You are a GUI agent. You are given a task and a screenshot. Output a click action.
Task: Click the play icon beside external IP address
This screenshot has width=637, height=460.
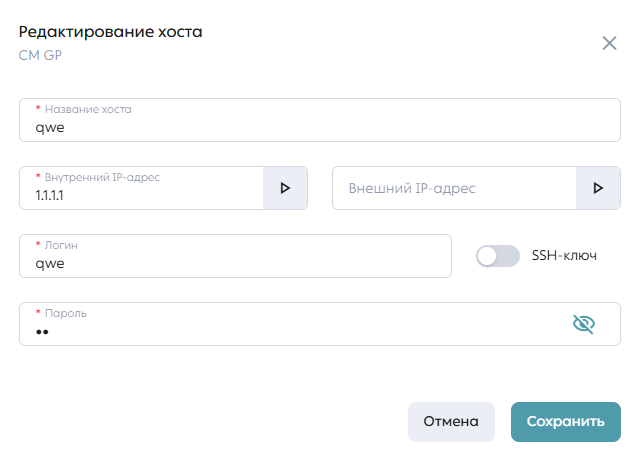598,188
